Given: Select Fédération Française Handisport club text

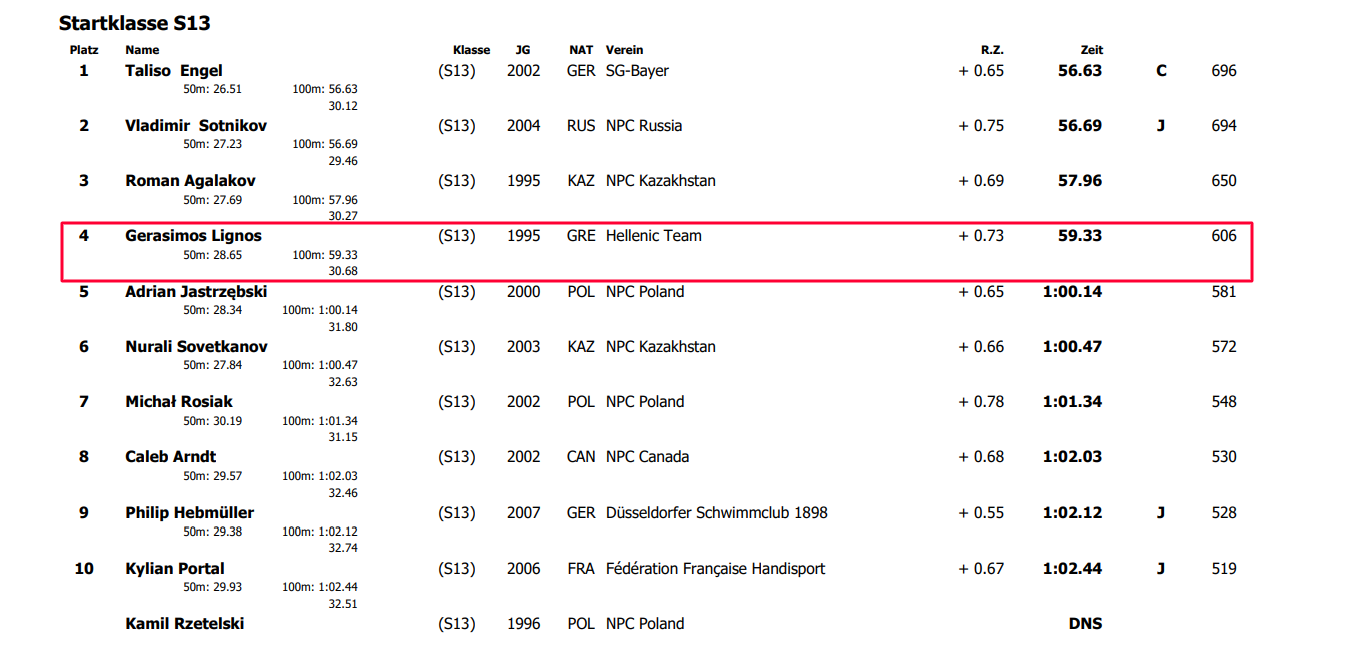Looking at the screenshot, I should [x=716, y=569].
